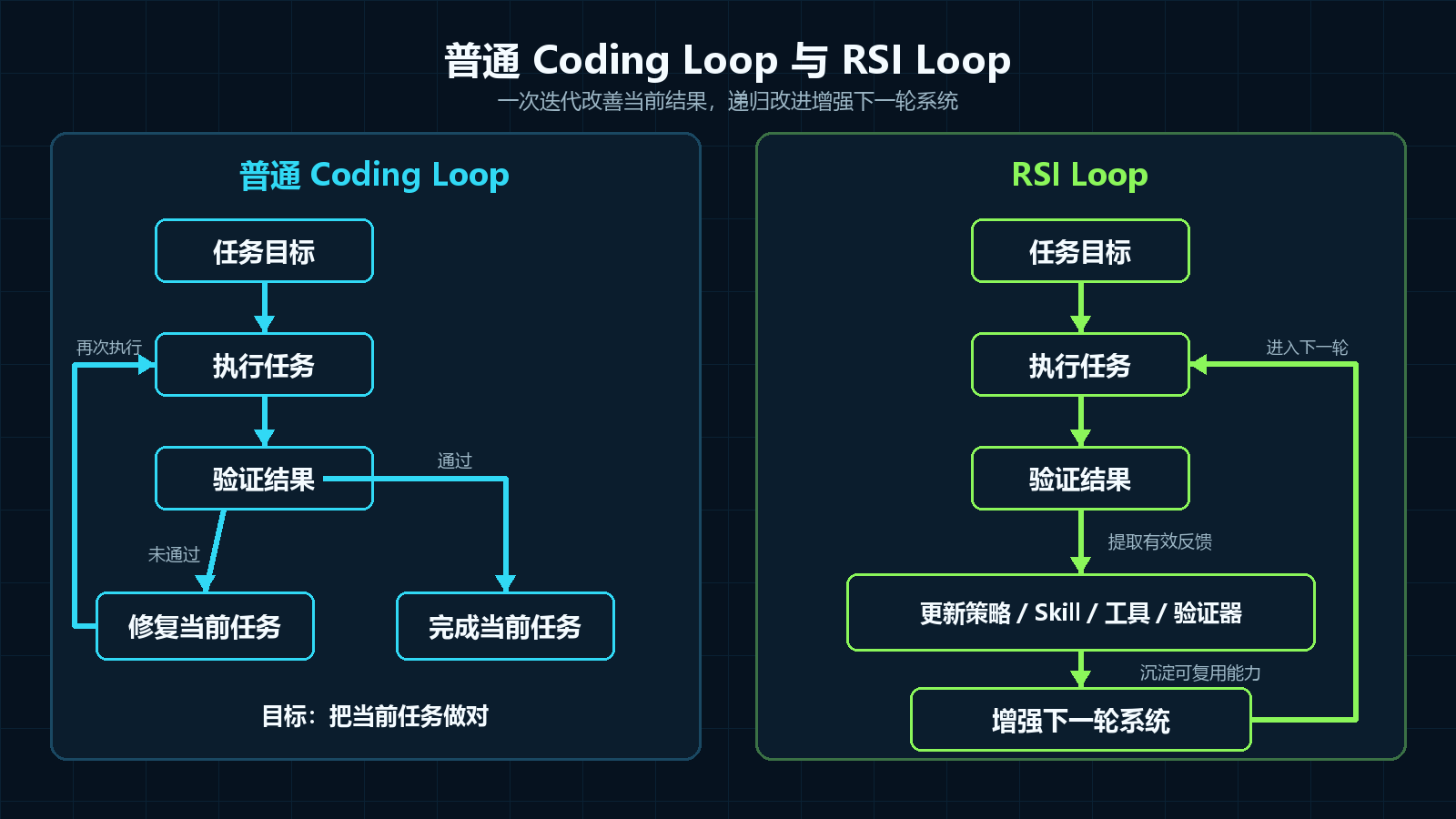Select the '增强下一轮系统' box
Image resolution: width=1456 pixels, height=819 pixels.
1080,720
